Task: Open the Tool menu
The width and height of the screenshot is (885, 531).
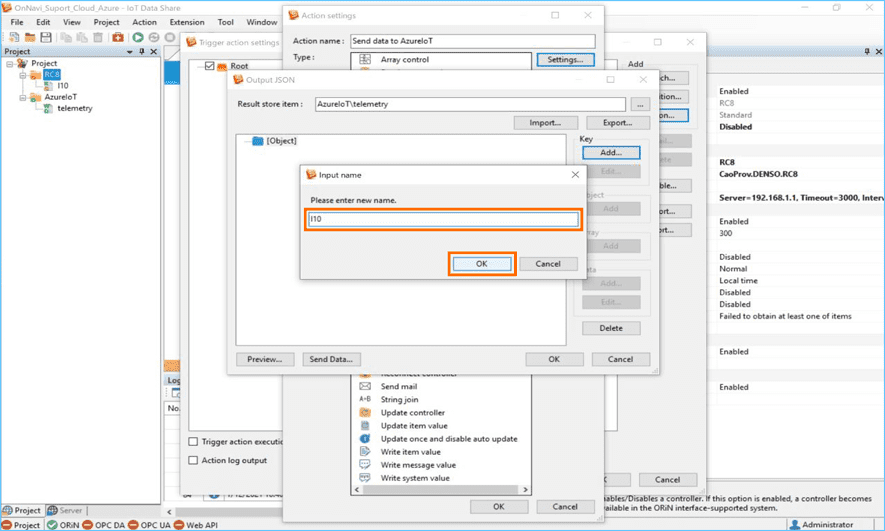Action: point(225,22)
